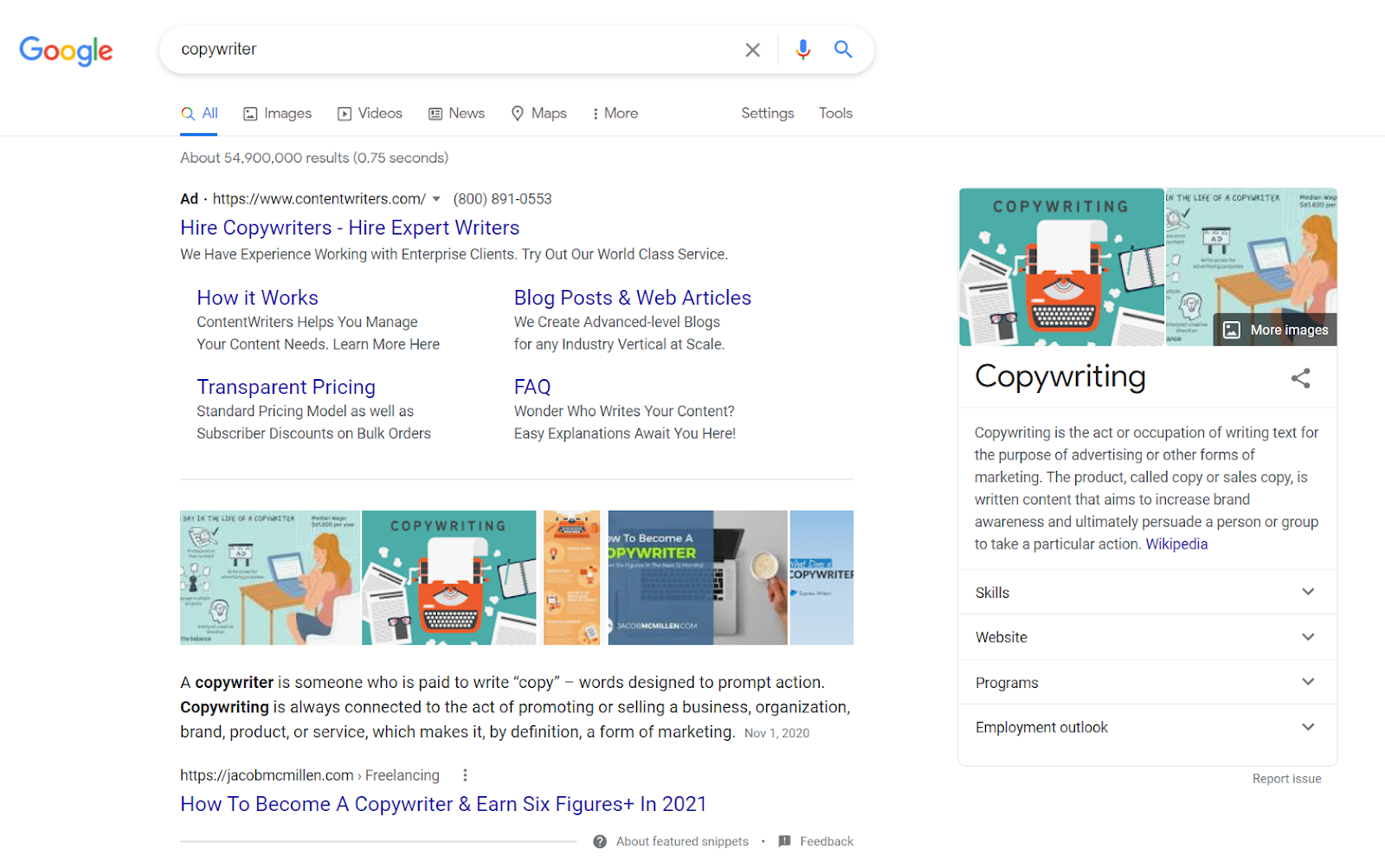Click the jacobmcmillen.com Freelancing breadcrumb
1385x868 pixels.
click(x=310, y=775)
